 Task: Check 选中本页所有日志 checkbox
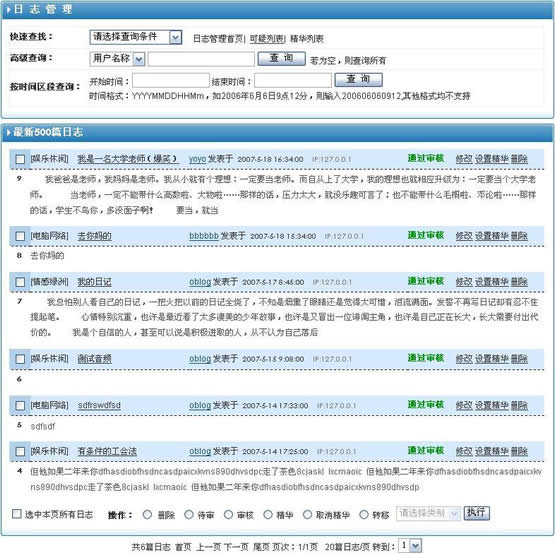pos(17,514)
